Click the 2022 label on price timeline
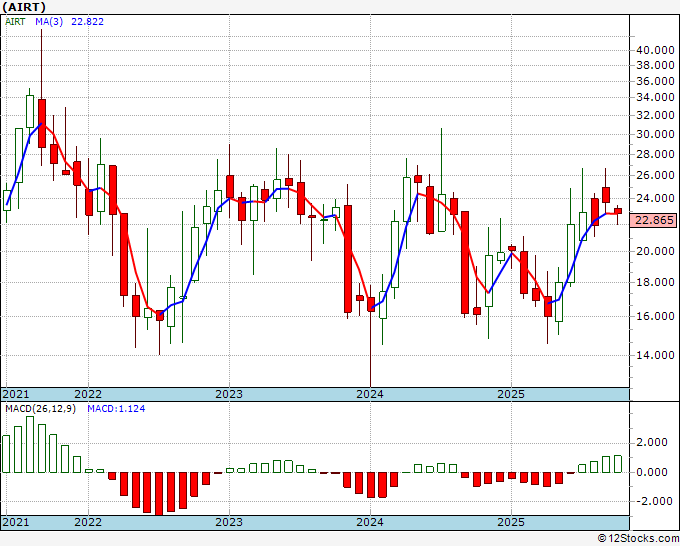Image resolution: width=680 pixels, height=546 pixels. [88, 394]
